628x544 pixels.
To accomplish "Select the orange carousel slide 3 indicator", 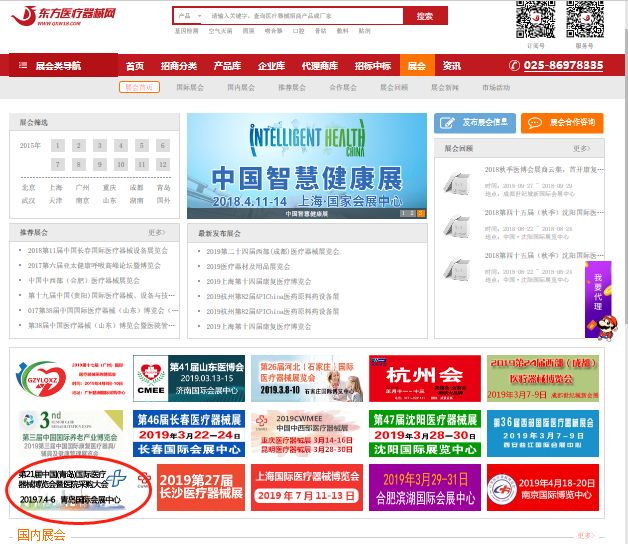I will tap(421, 214).
